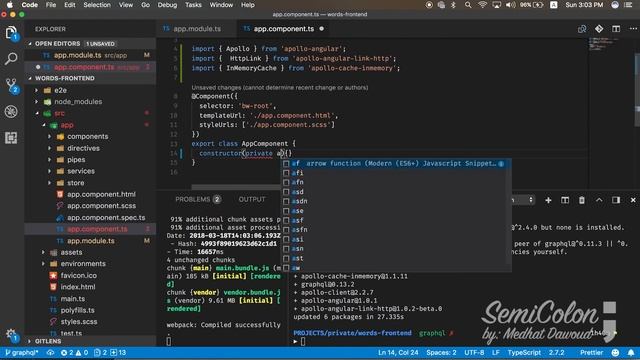Select the 'asd' snippet suggestion
Image resolution: width=640 pixels, height=360 pixels.
pos(393,192)
